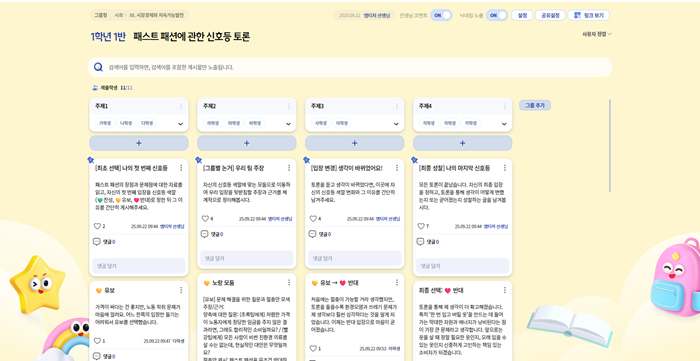Click 댓글 달기 field on [최종 성찰] post
This screenshot has width=700, height=361.
[462, 266]
